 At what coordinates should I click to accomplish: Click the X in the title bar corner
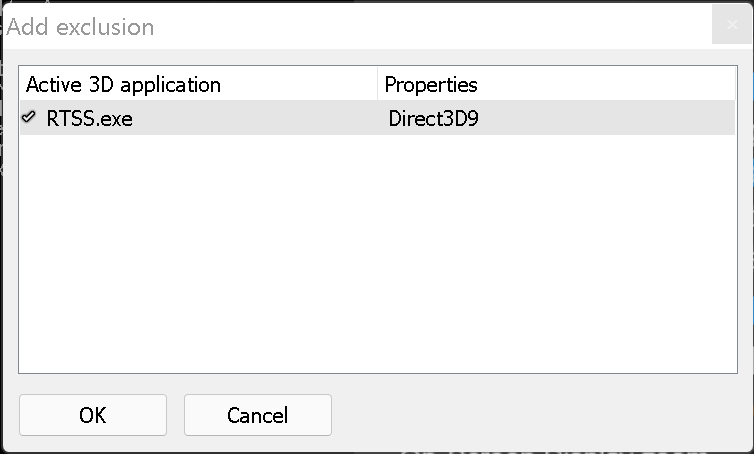726,26
